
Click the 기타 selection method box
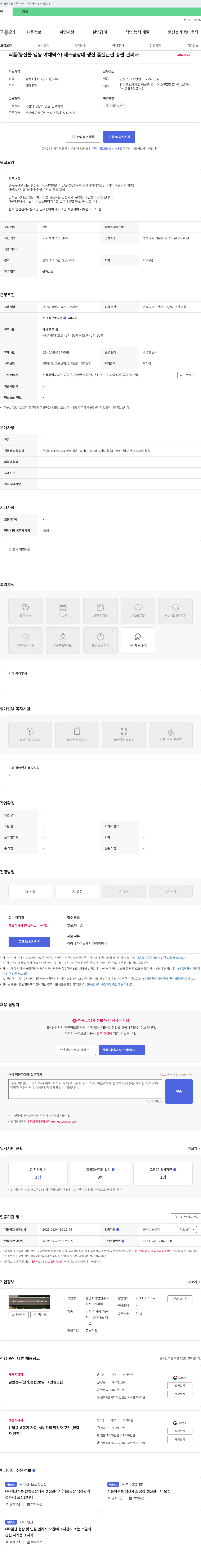click(171, 891)
